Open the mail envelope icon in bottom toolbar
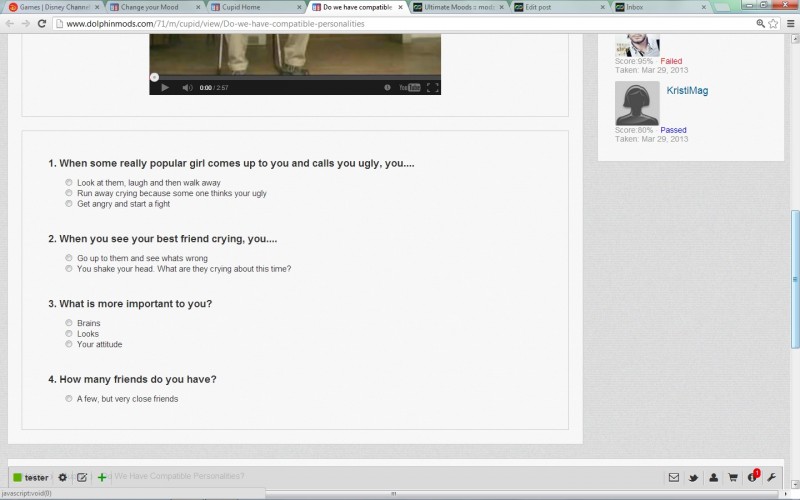The image size is (800, 500). pyautogui.click(x=673, y=478)
